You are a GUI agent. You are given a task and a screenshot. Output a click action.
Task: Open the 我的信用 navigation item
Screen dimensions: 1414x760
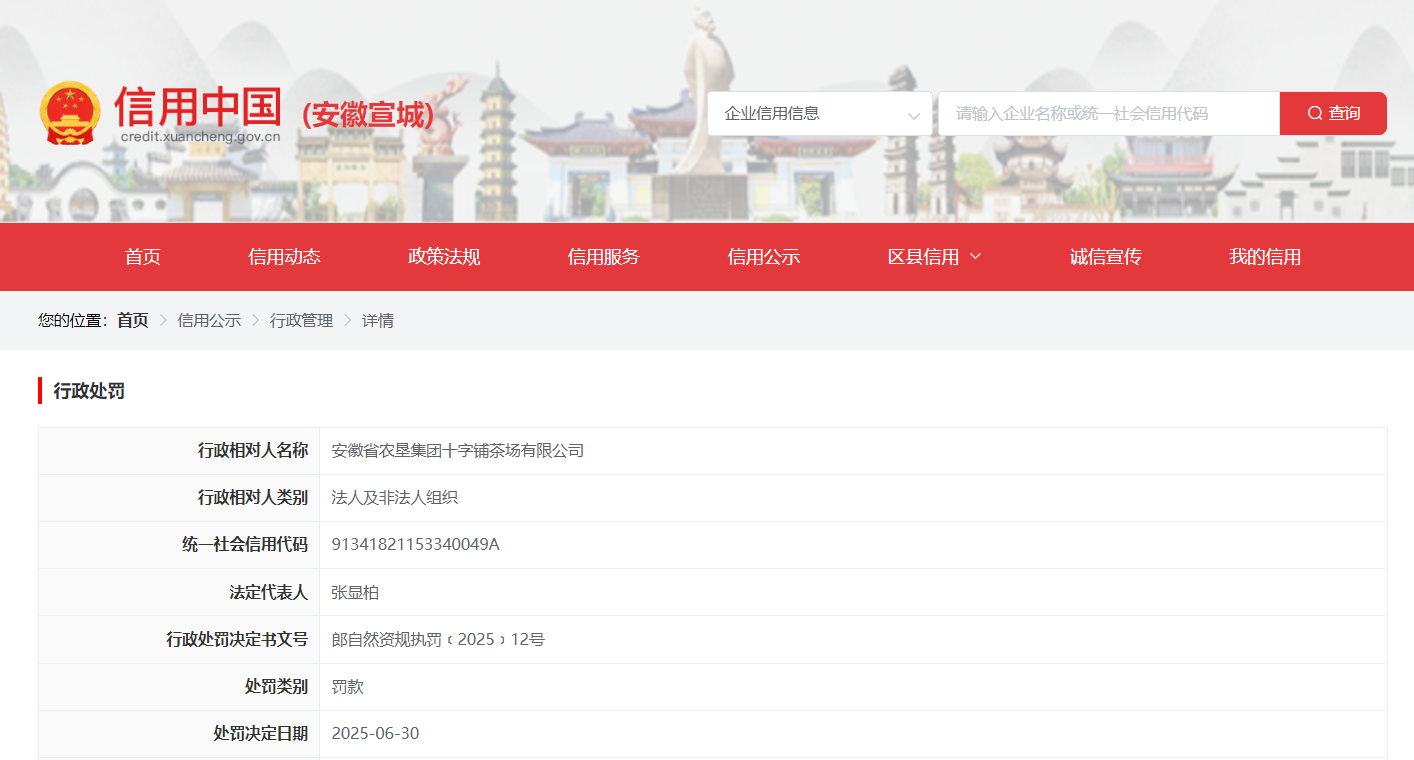coord(1265,257)
